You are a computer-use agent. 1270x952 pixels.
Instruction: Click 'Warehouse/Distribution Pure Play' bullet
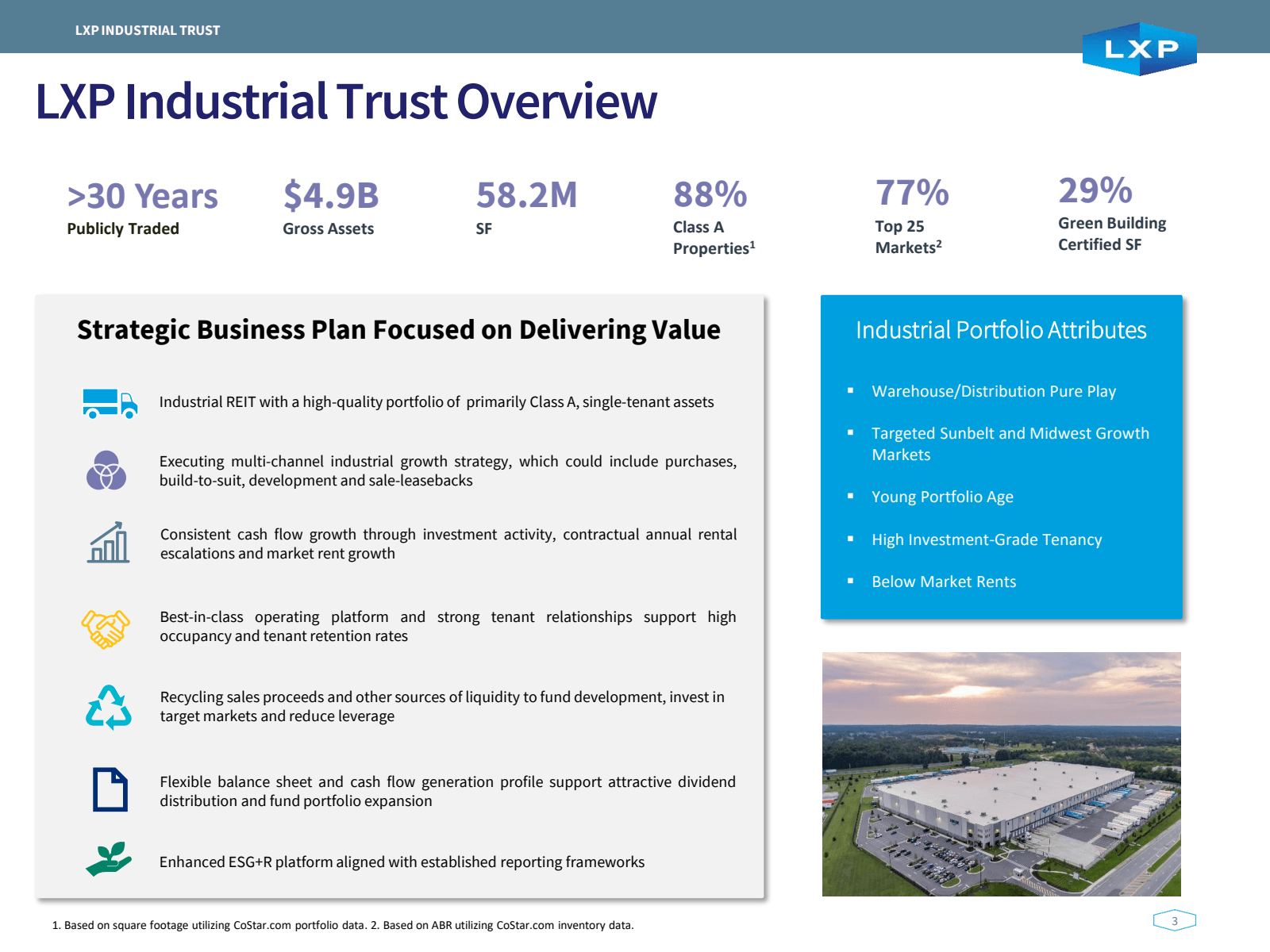tap(994, 391)
